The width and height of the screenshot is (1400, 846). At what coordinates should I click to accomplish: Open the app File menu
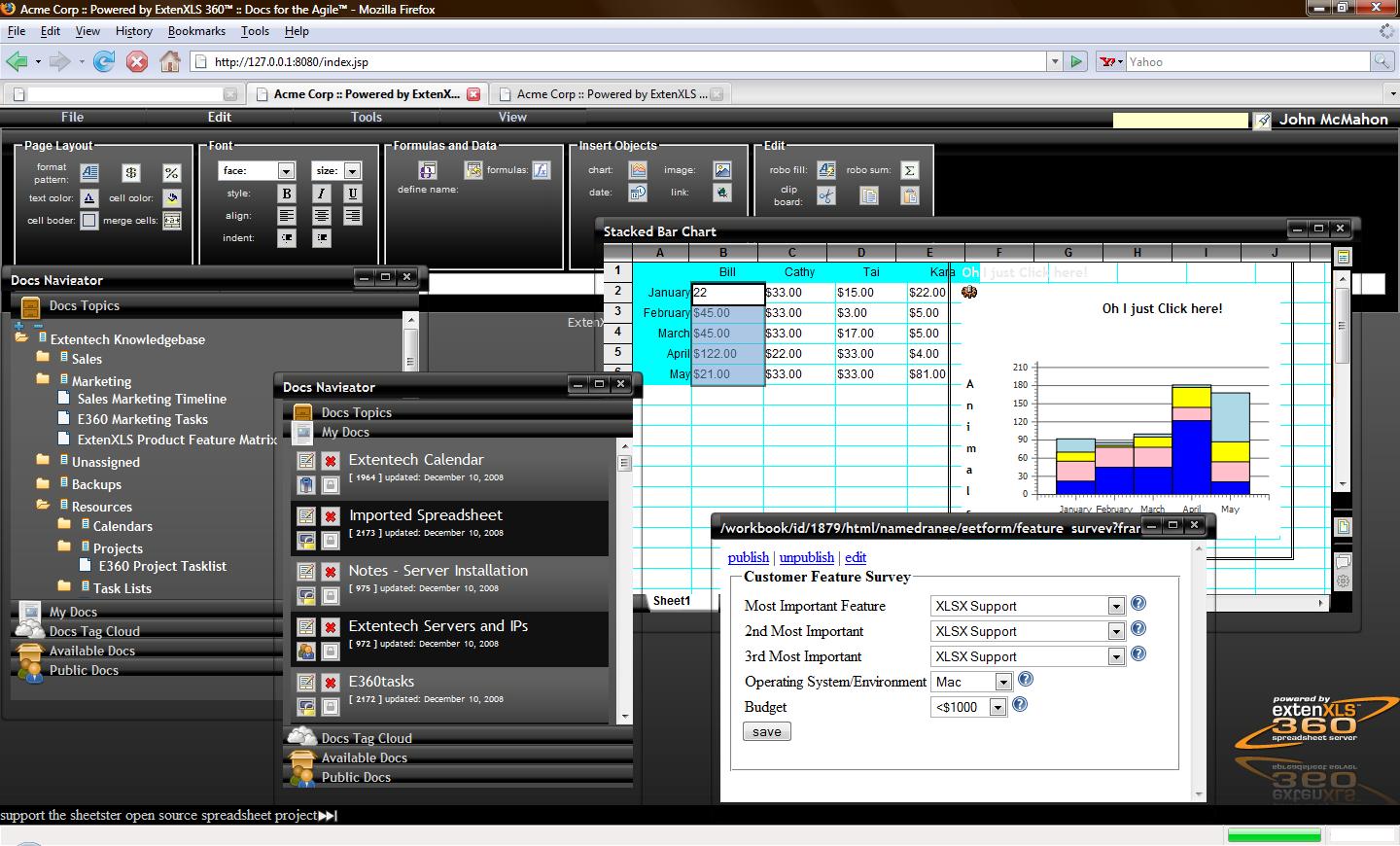click(x=72, y=117)
